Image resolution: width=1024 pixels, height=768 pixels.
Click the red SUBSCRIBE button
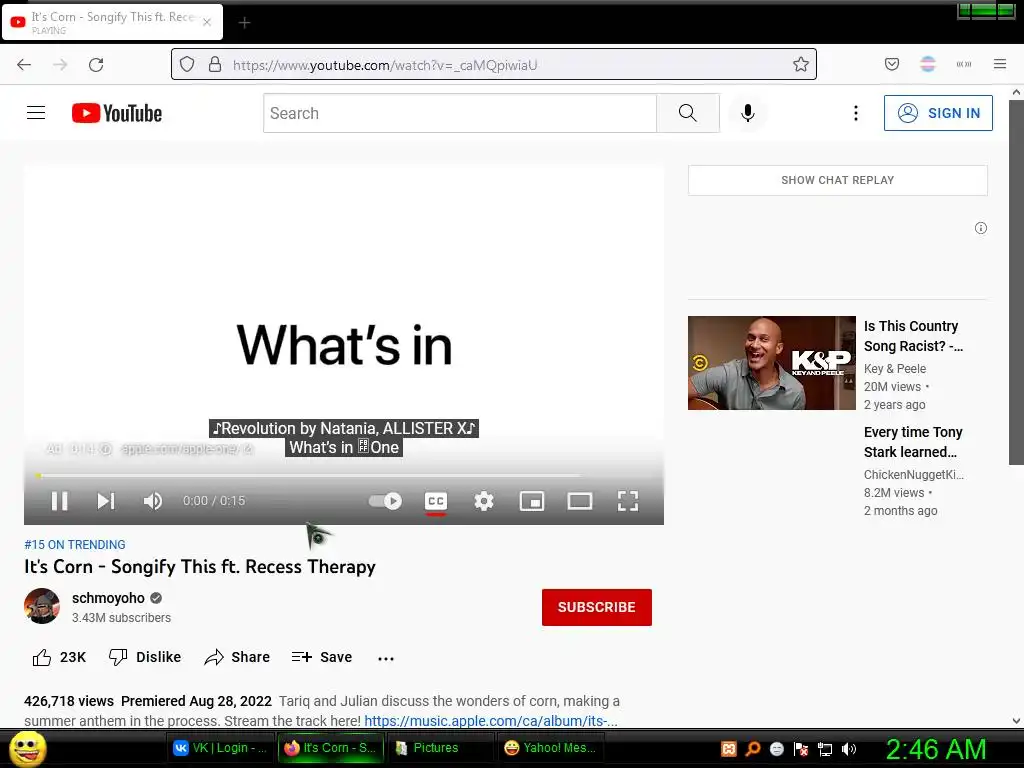[596, 607]
